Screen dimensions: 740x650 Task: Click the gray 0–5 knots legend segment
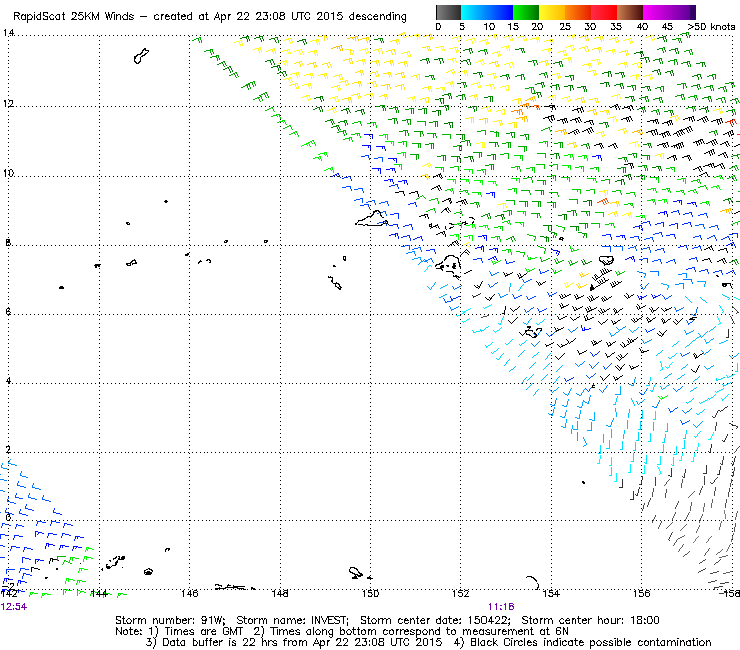(448, 12)
